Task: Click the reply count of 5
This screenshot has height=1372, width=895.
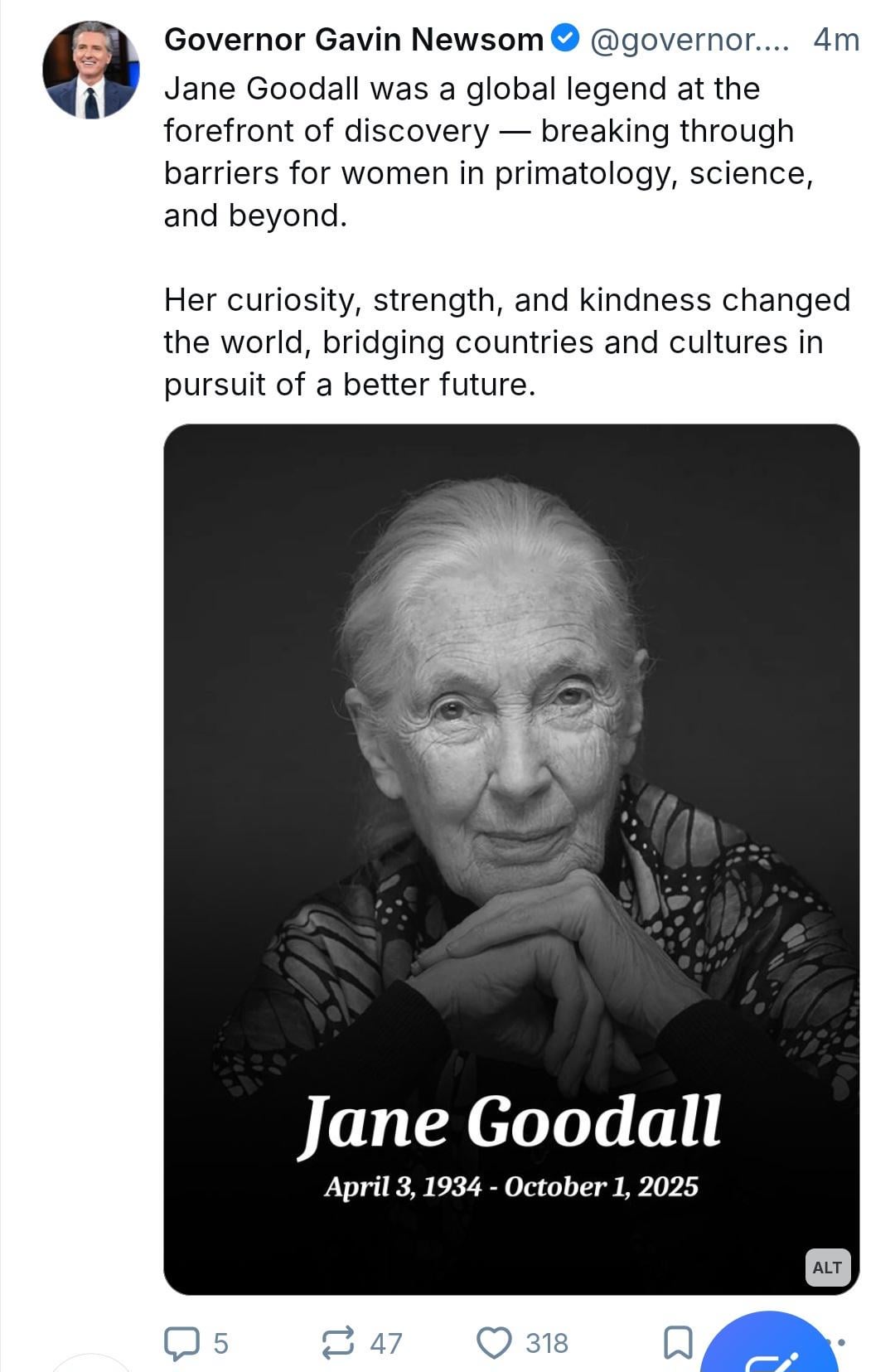Action: coord(220,1343)
